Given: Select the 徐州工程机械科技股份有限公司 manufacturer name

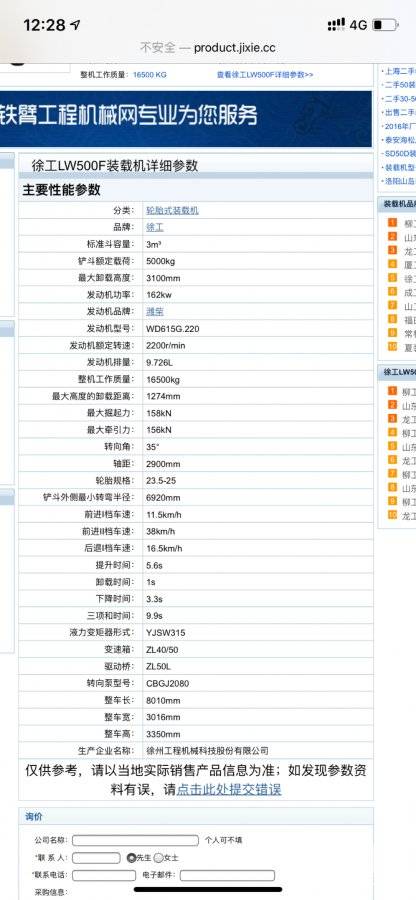Looking at the screenshot, I should point(208,751).
